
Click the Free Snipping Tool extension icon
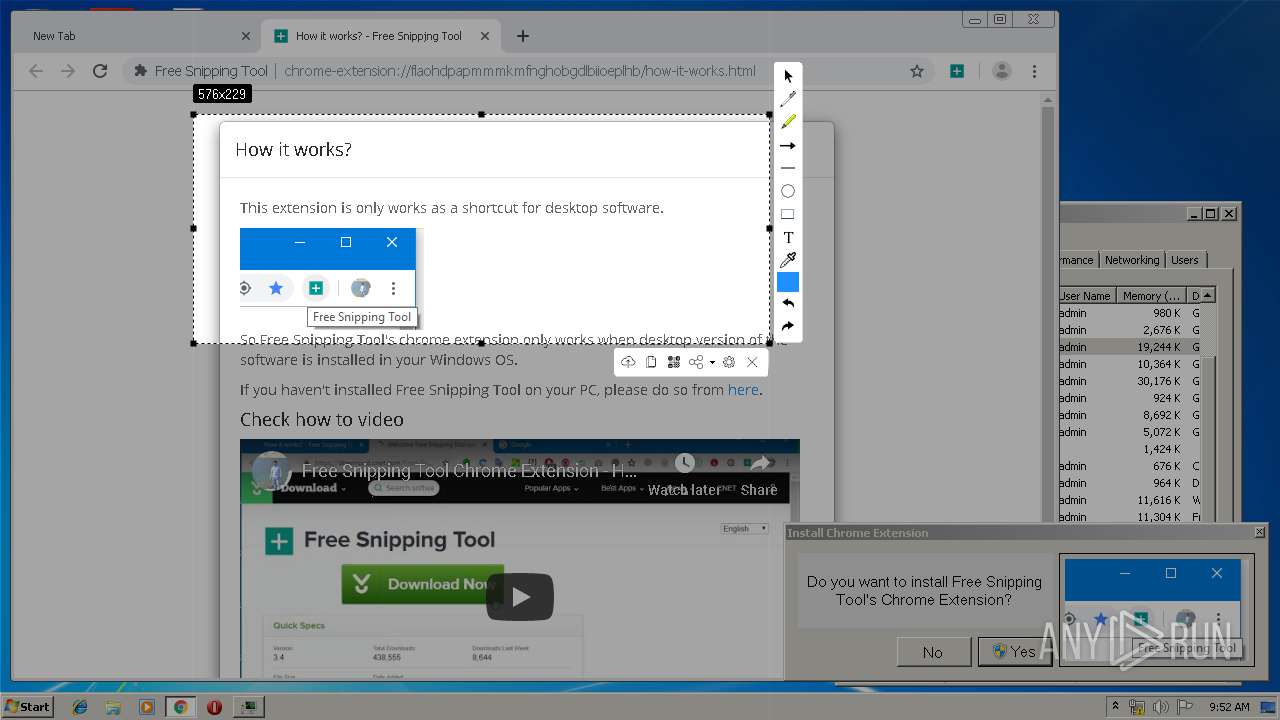point(957,71)
